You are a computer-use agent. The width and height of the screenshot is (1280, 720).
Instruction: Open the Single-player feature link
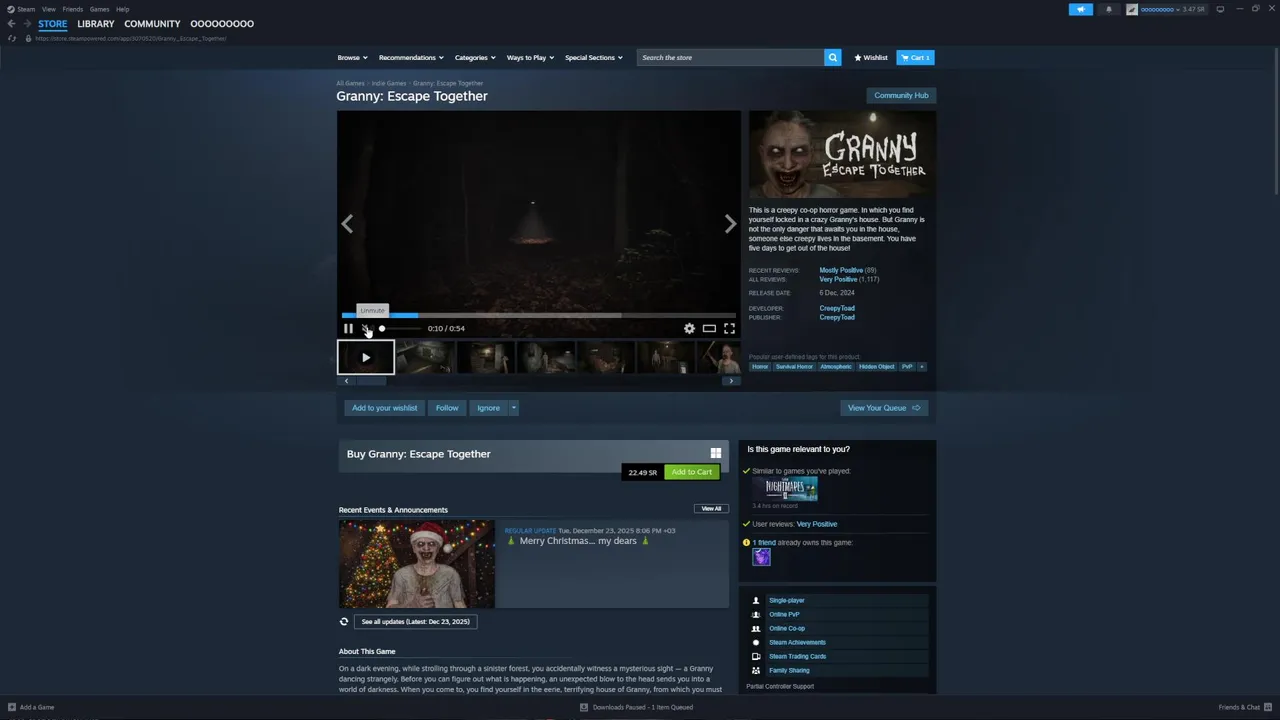click(x=786, y=601)
